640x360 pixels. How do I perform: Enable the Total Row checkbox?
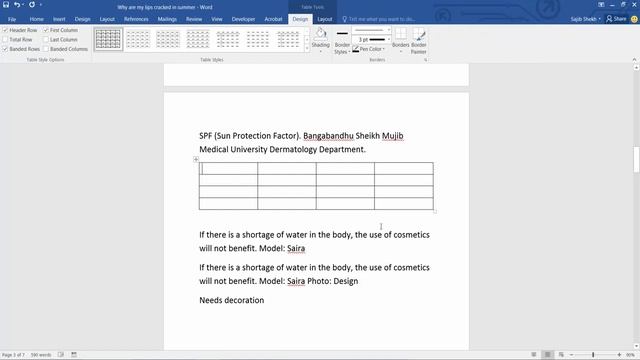click(x=17, y=40)
